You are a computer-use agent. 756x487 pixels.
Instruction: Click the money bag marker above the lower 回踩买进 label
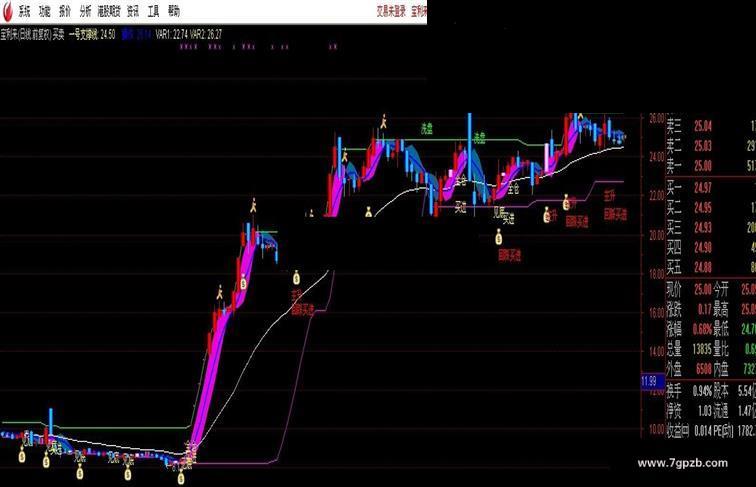point(499,237)
